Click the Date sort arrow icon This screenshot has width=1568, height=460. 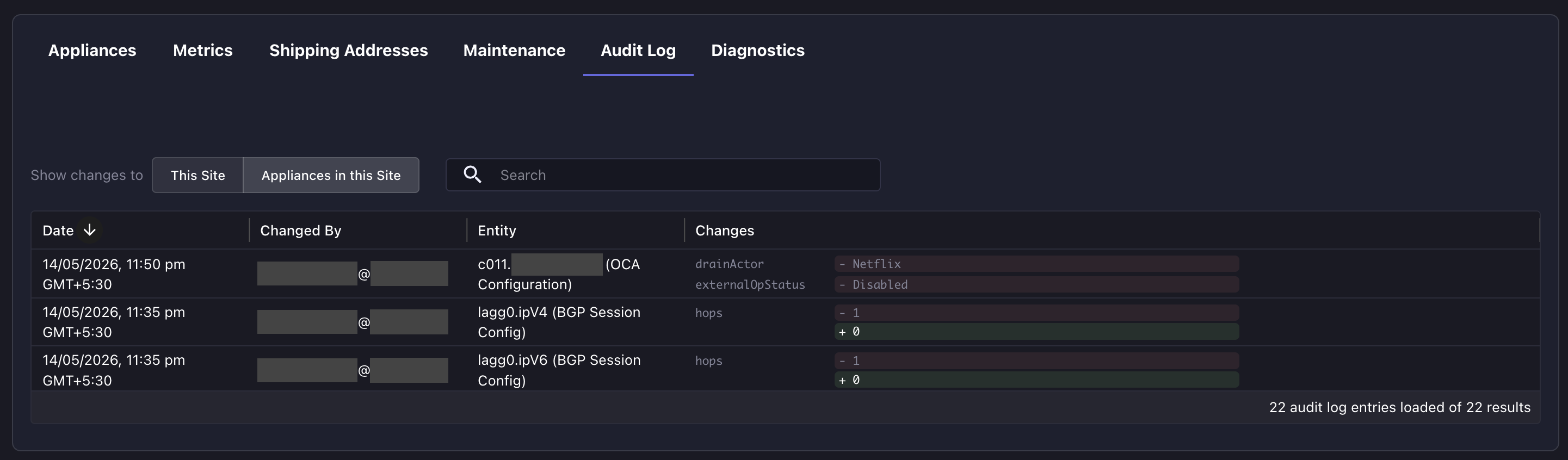[x=89, y=230]
